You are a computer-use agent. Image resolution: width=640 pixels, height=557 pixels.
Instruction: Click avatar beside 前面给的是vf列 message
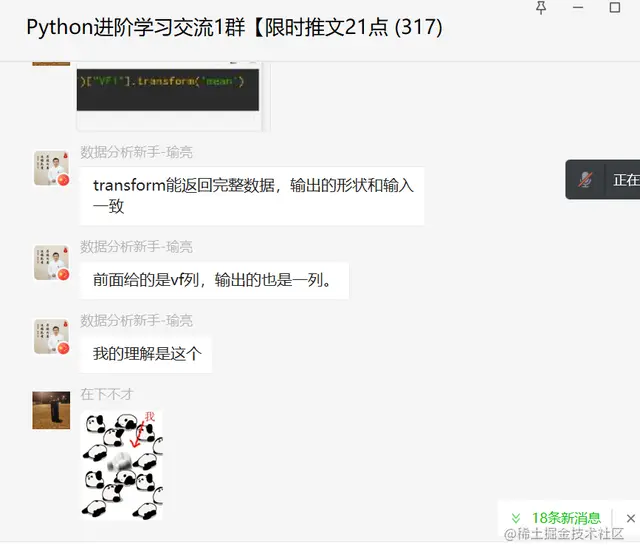coord(51,262)
